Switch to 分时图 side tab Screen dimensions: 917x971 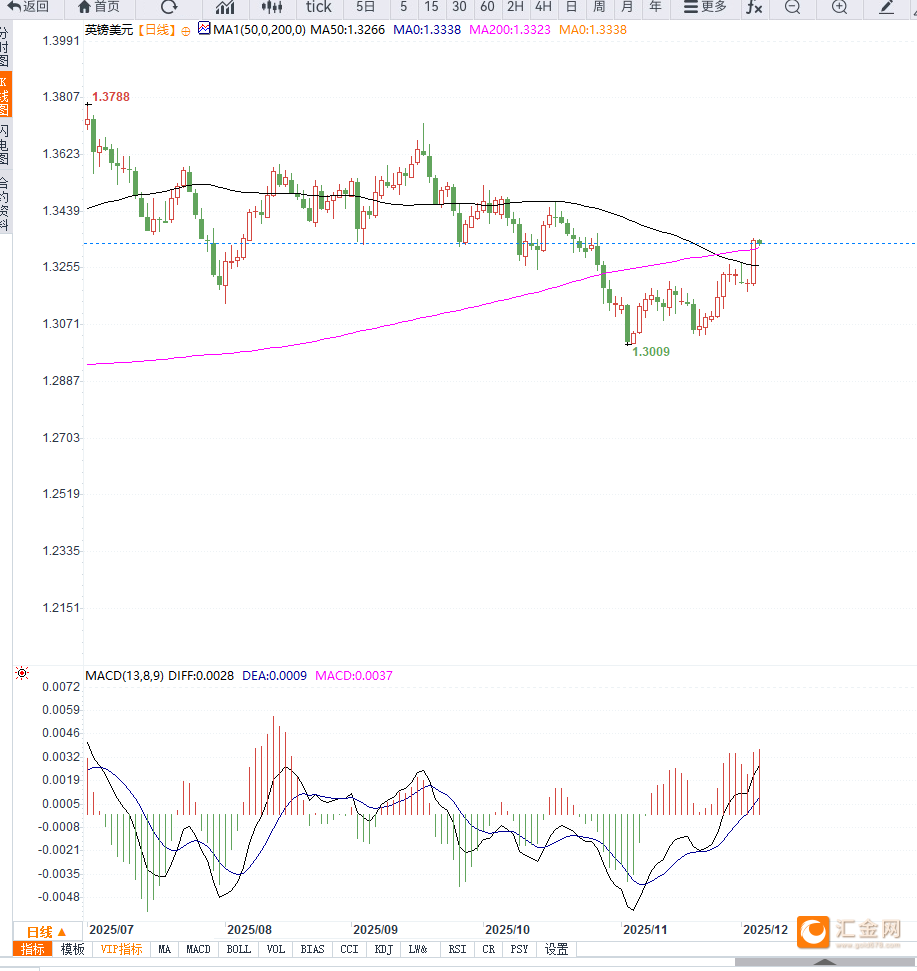[x=5, y=46]
